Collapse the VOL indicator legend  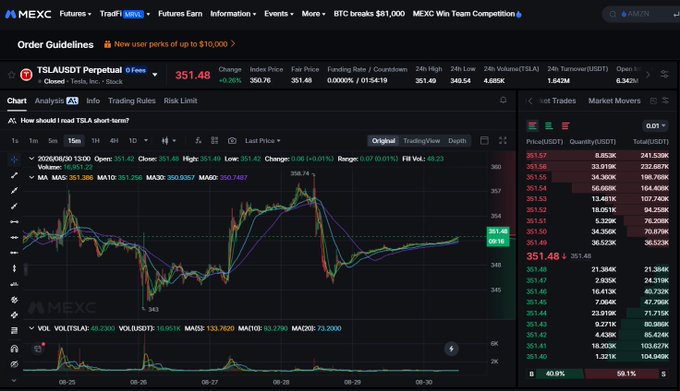[x=31, y=328]
